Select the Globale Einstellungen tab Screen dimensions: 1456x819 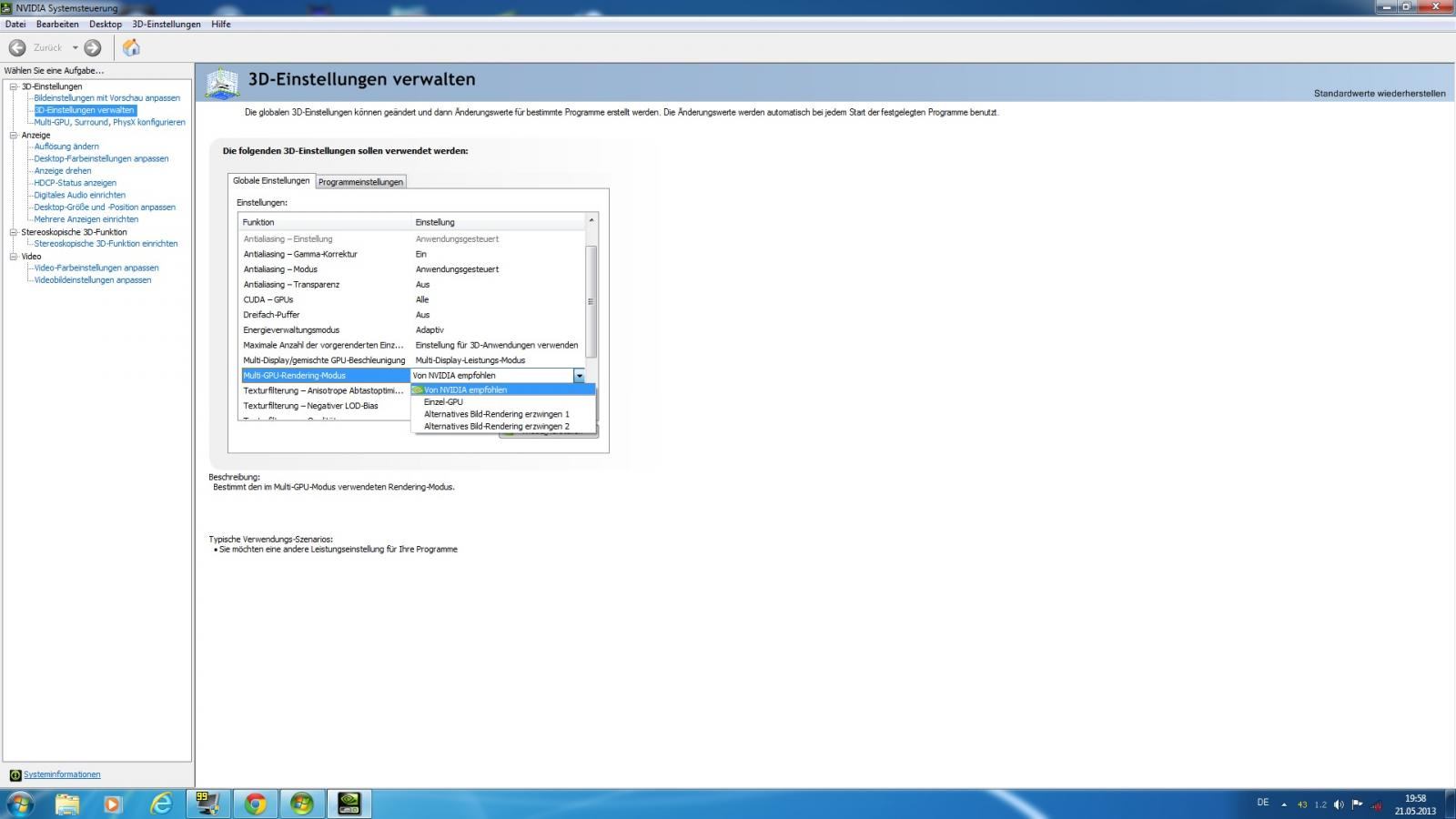click(271, 180)
